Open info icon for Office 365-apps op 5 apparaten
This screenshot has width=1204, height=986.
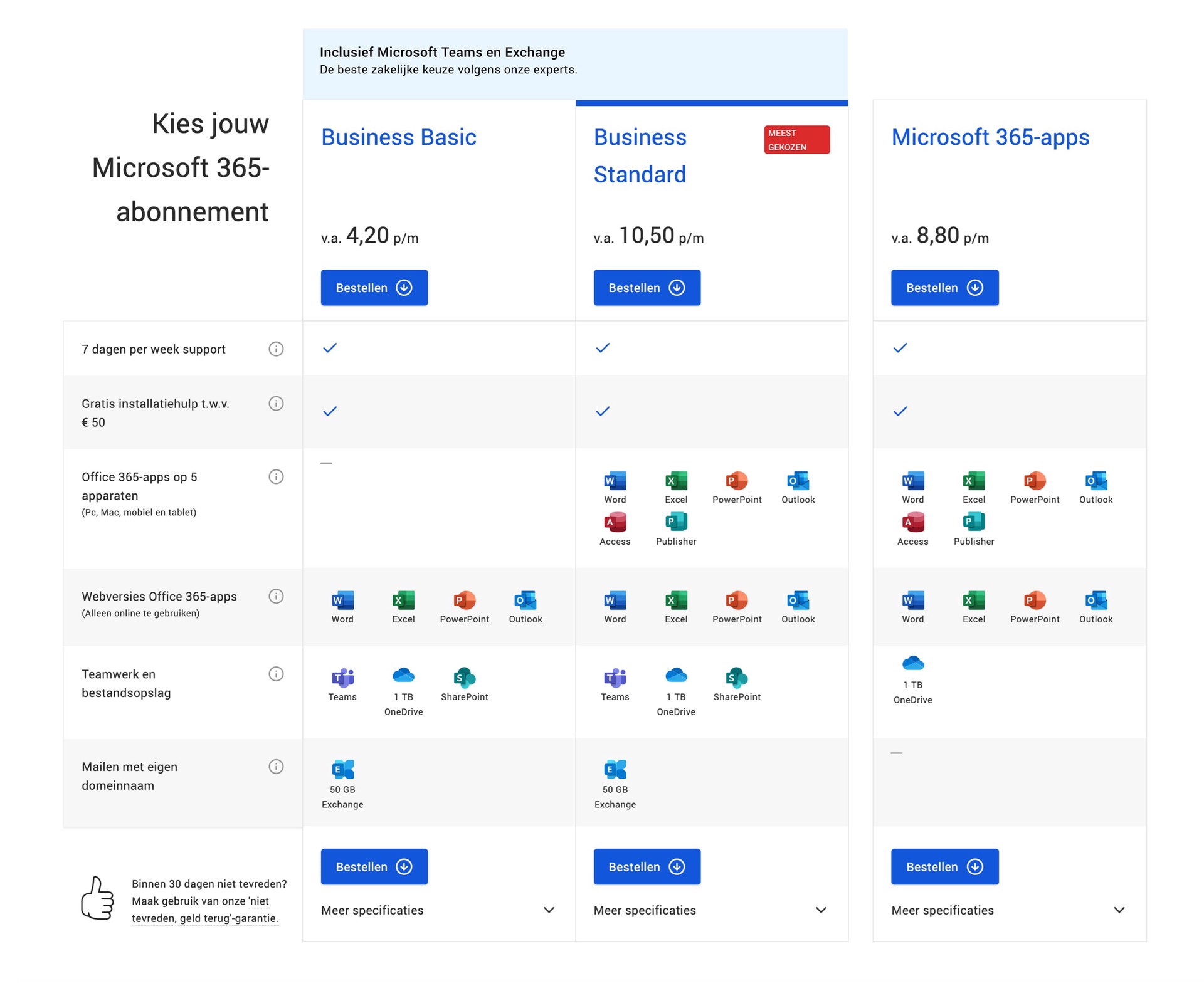(276, 477)
